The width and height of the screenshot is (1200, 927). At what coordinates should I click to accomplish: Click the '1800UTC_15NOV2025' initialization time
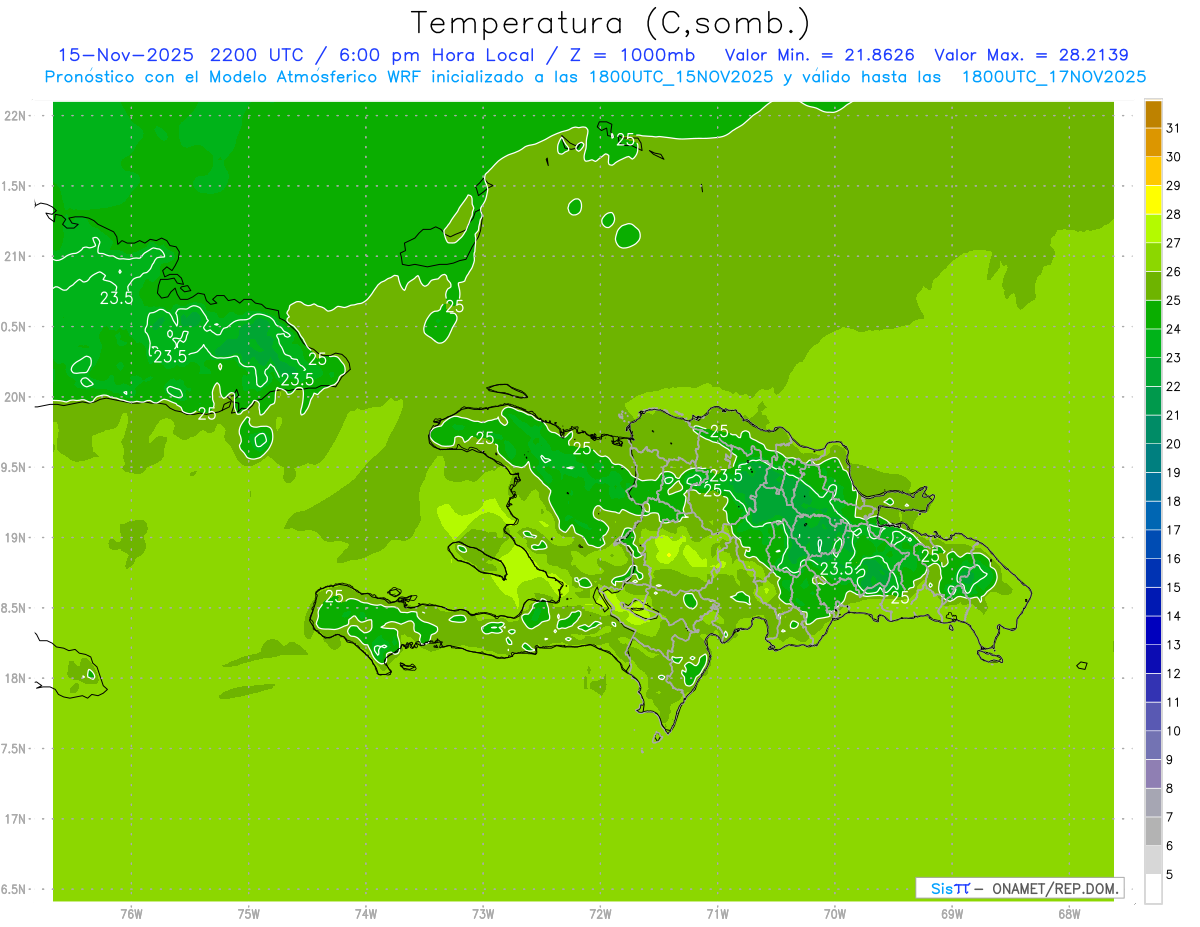pos(683,76)
